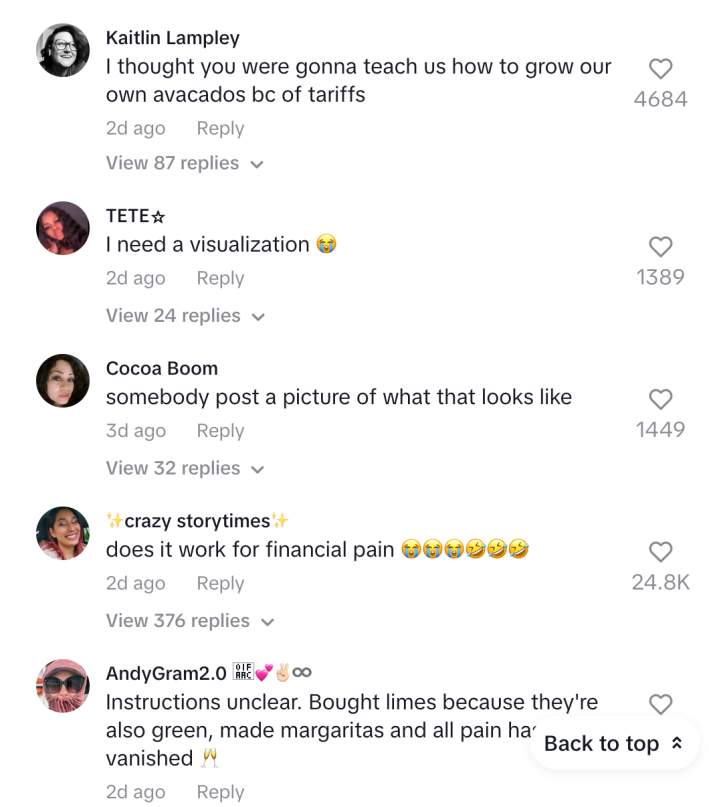Open Kaitlin Lampley's profile avatar

[x=62, y=48]
